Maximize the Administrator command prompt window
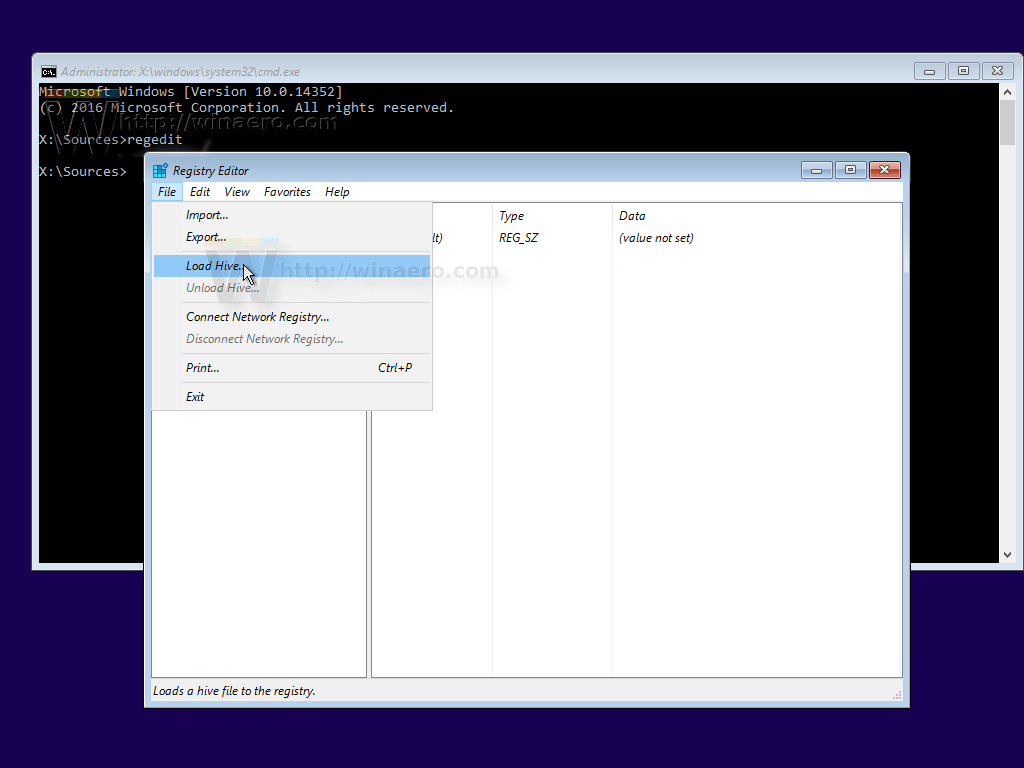The width and height of the screenshot is (1024, 768). 963,71
